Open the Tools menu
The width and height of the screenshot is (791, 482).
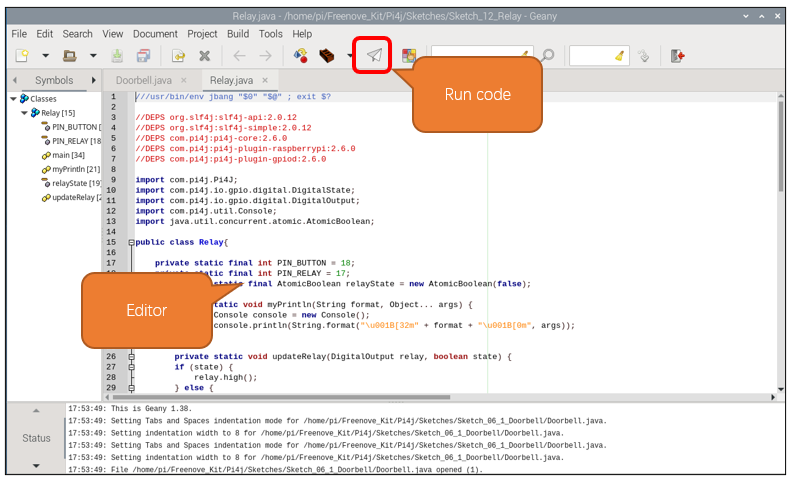[270, 34]
